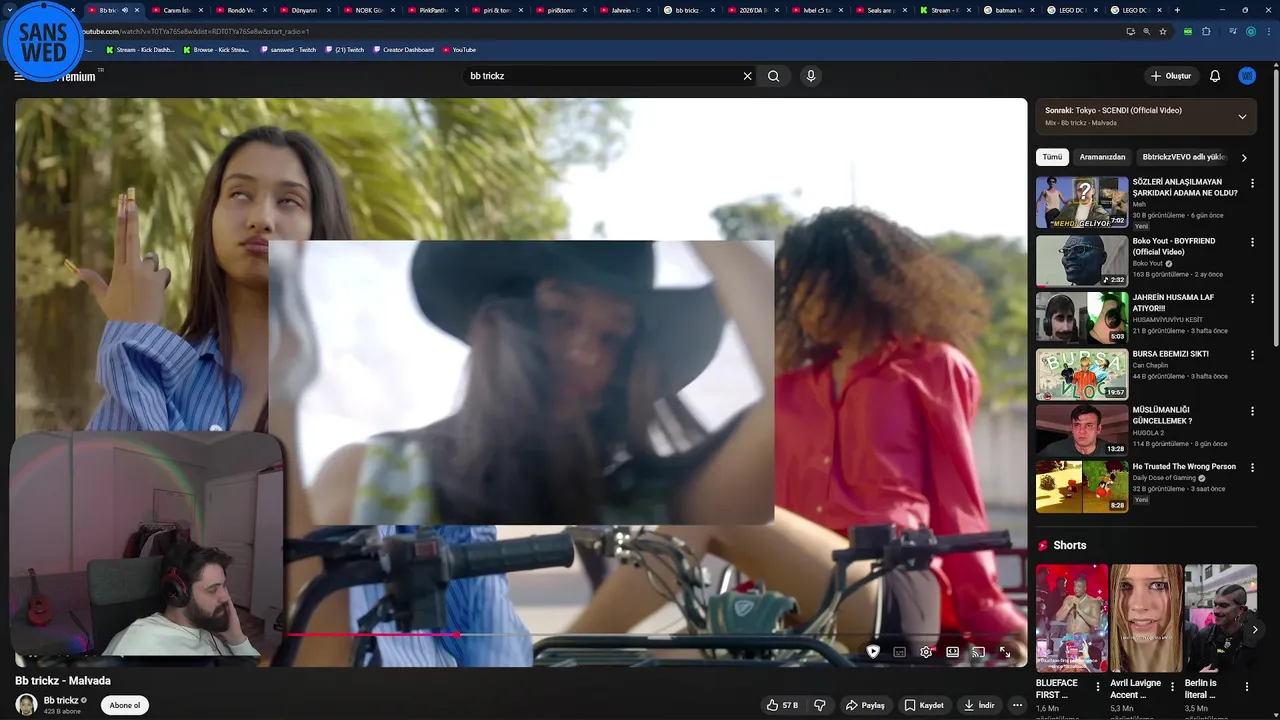Viewport: 1280px width, 720px height.
Task: Clear the bb trickz search text
Action: coord(747,76)
